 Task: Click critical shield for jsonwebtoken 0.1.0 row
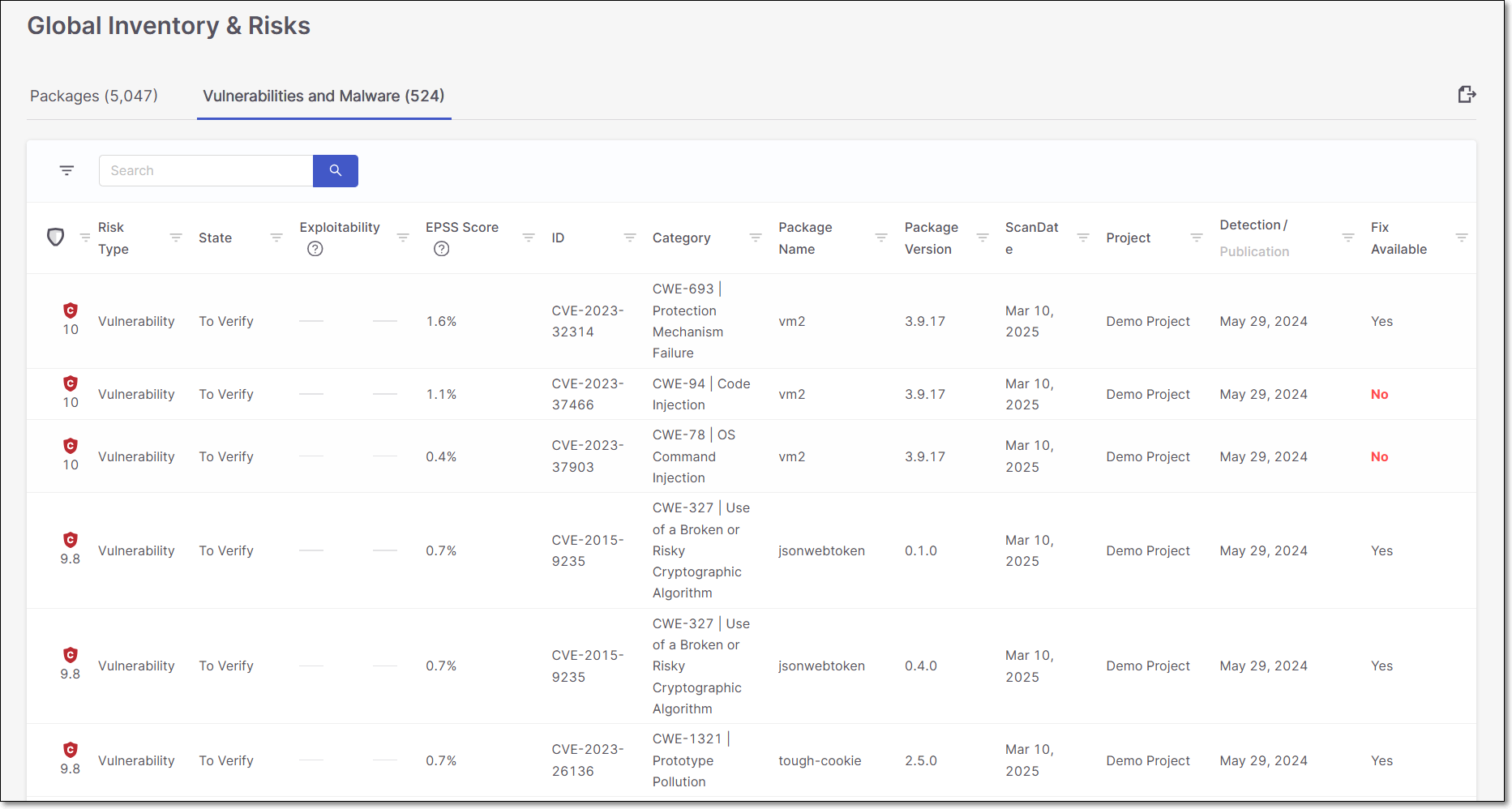tap(71, 540)
